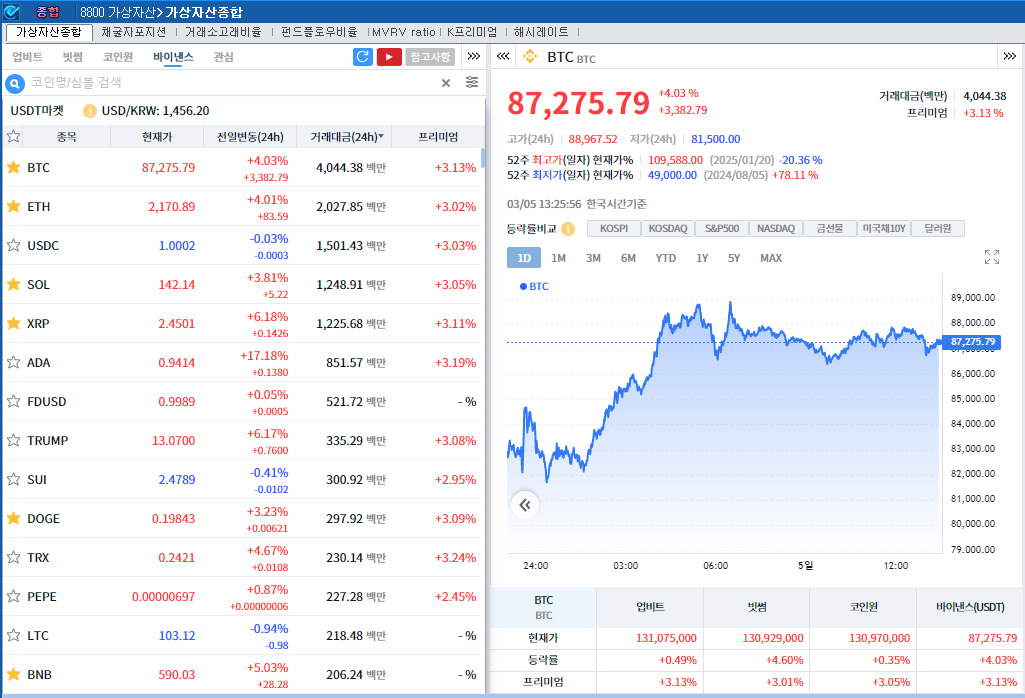Image resolution: width=1025 pixels, height=698 pixels.
Task: Toggle the favorite star for USDC
Action: click(14, 245)
